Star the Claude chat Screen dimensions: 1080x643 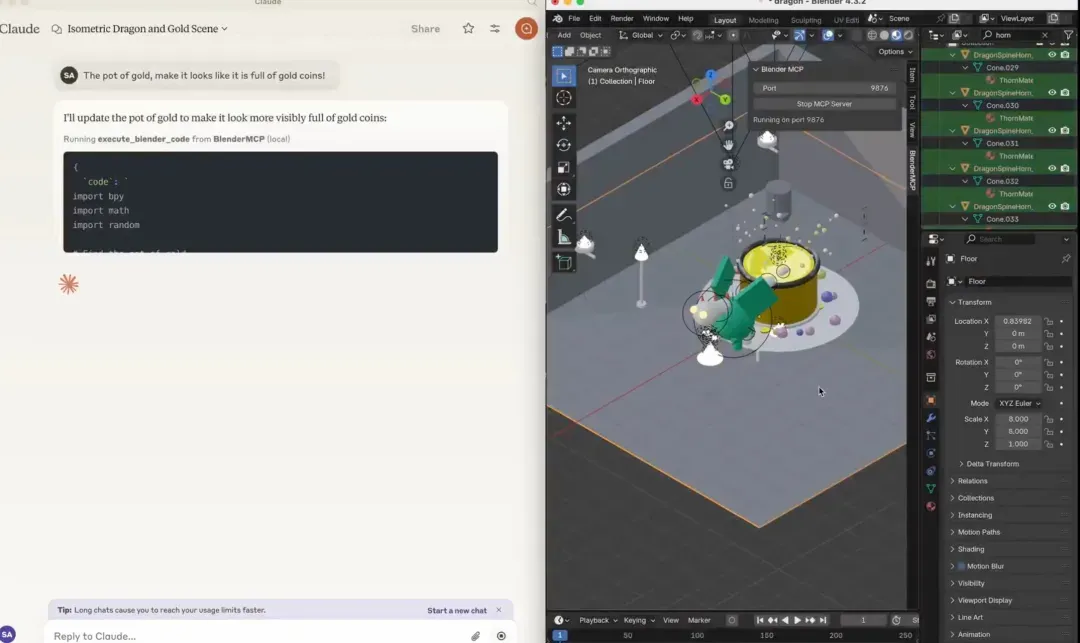(468, 28)
